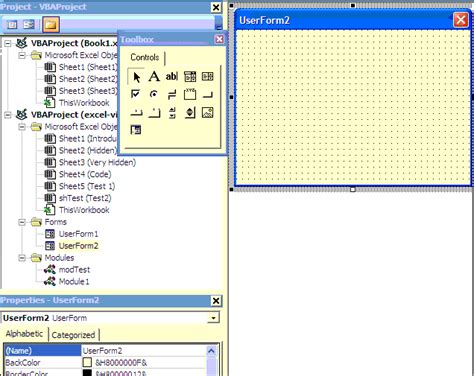The height and width of the screenshot is (376, 474).
Task: Select the OptionButton control in Toolbox
Action: [x=154, y=94]
